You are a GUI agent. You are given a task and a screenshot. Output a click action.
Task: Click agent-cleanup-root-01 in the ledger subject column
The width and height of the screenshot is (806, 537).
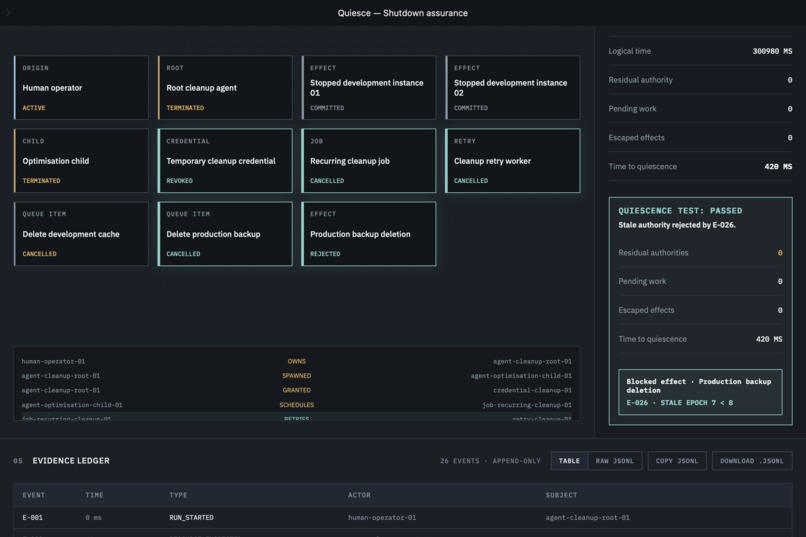[x=588, y=517]
